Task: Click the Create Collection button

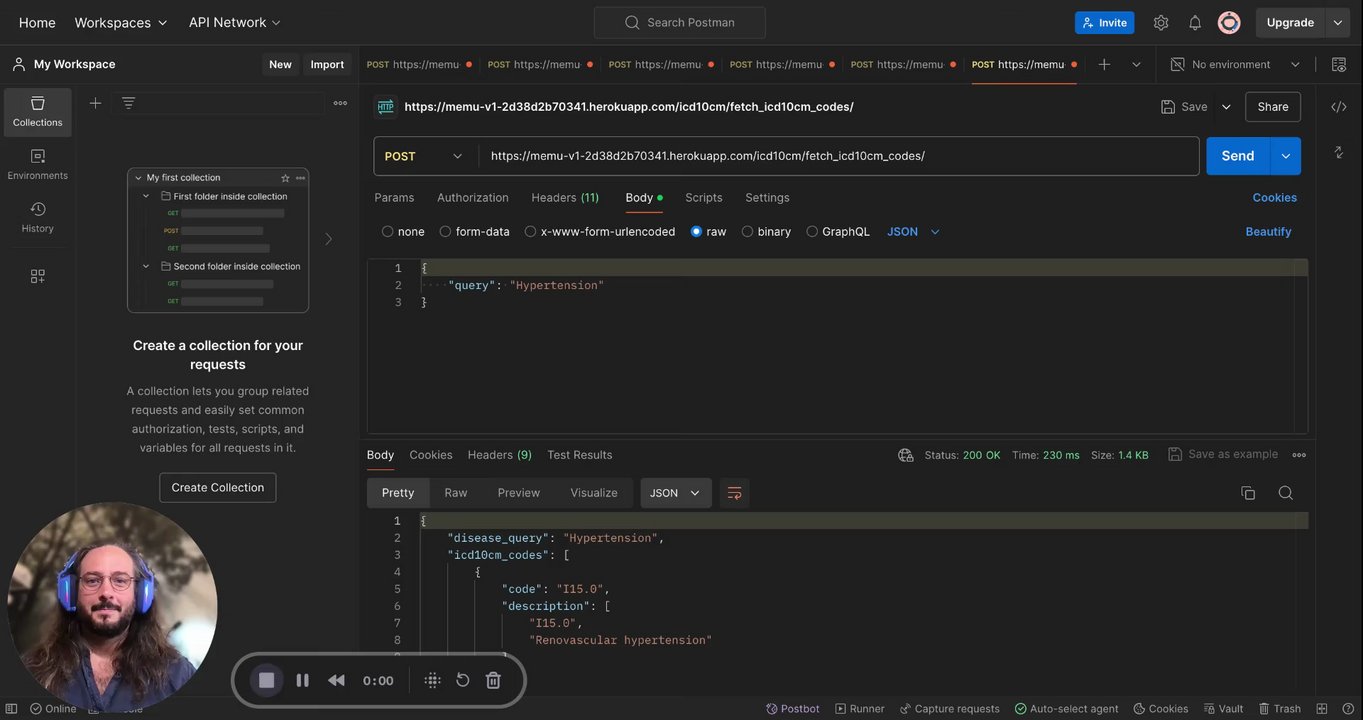Action: pyautogui.click(x=217, y=488)
